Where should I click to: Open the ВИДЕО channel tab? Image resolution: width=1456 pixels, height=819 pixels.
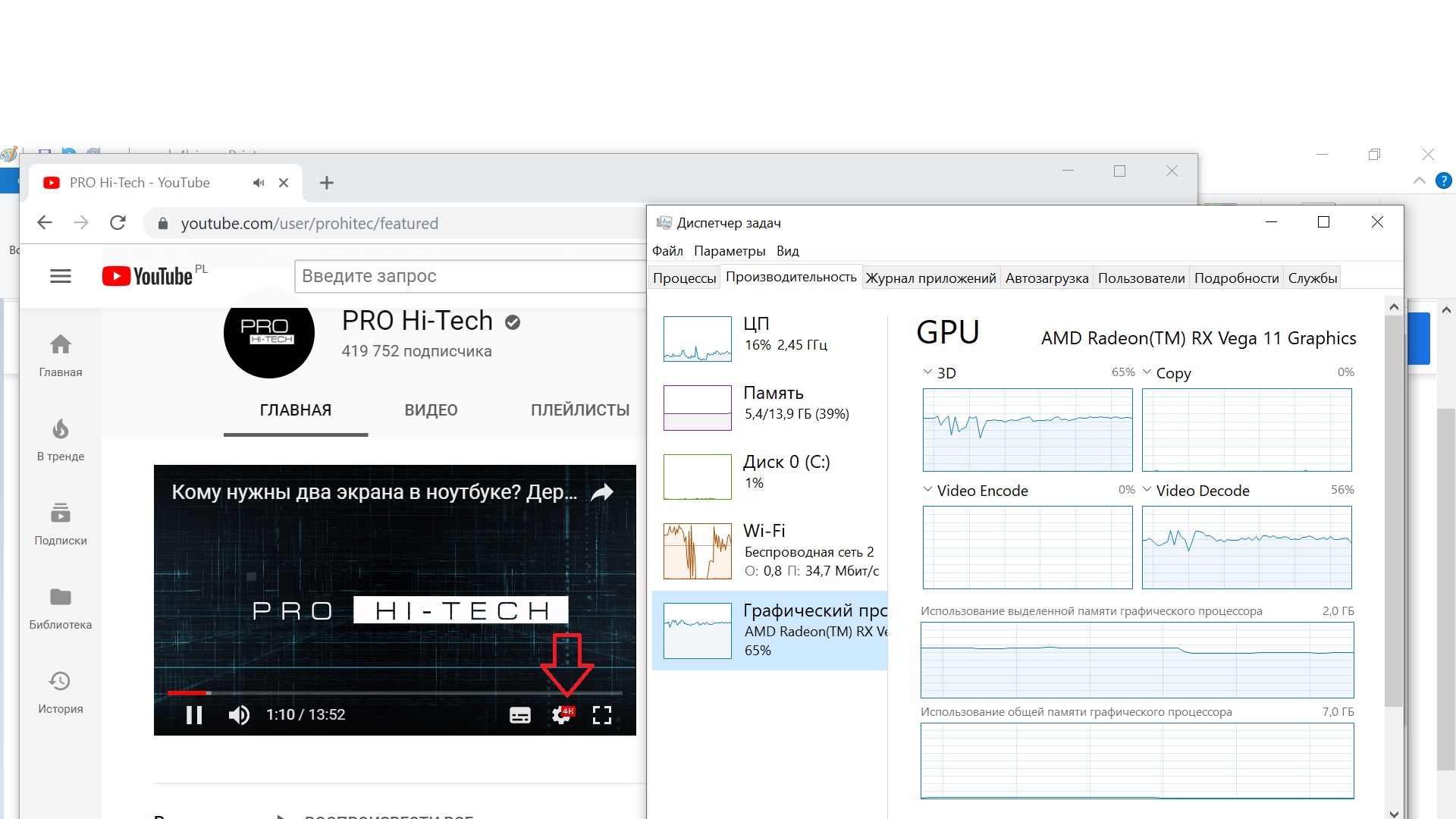[431, 410]
